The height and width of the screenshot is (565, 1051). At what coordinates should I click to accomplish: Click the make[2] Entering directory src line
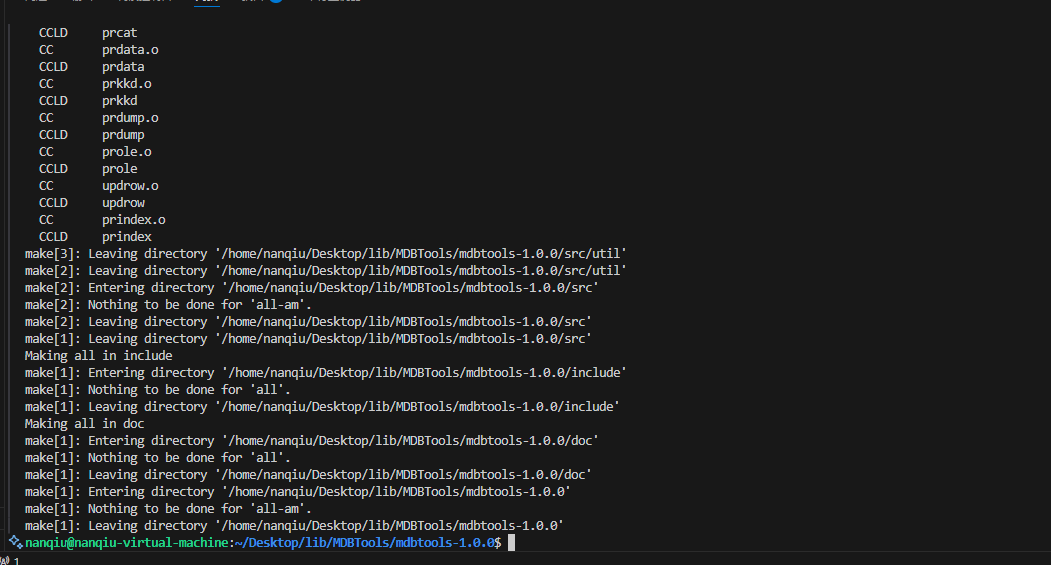point(312,288)
